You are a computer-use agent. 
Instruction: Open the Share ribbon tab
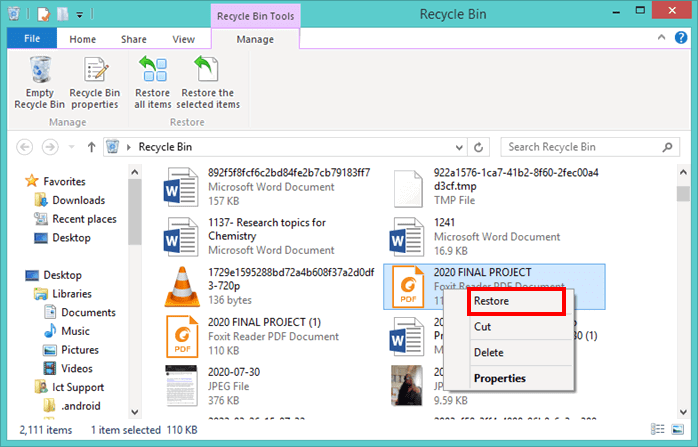click(134, 39)
